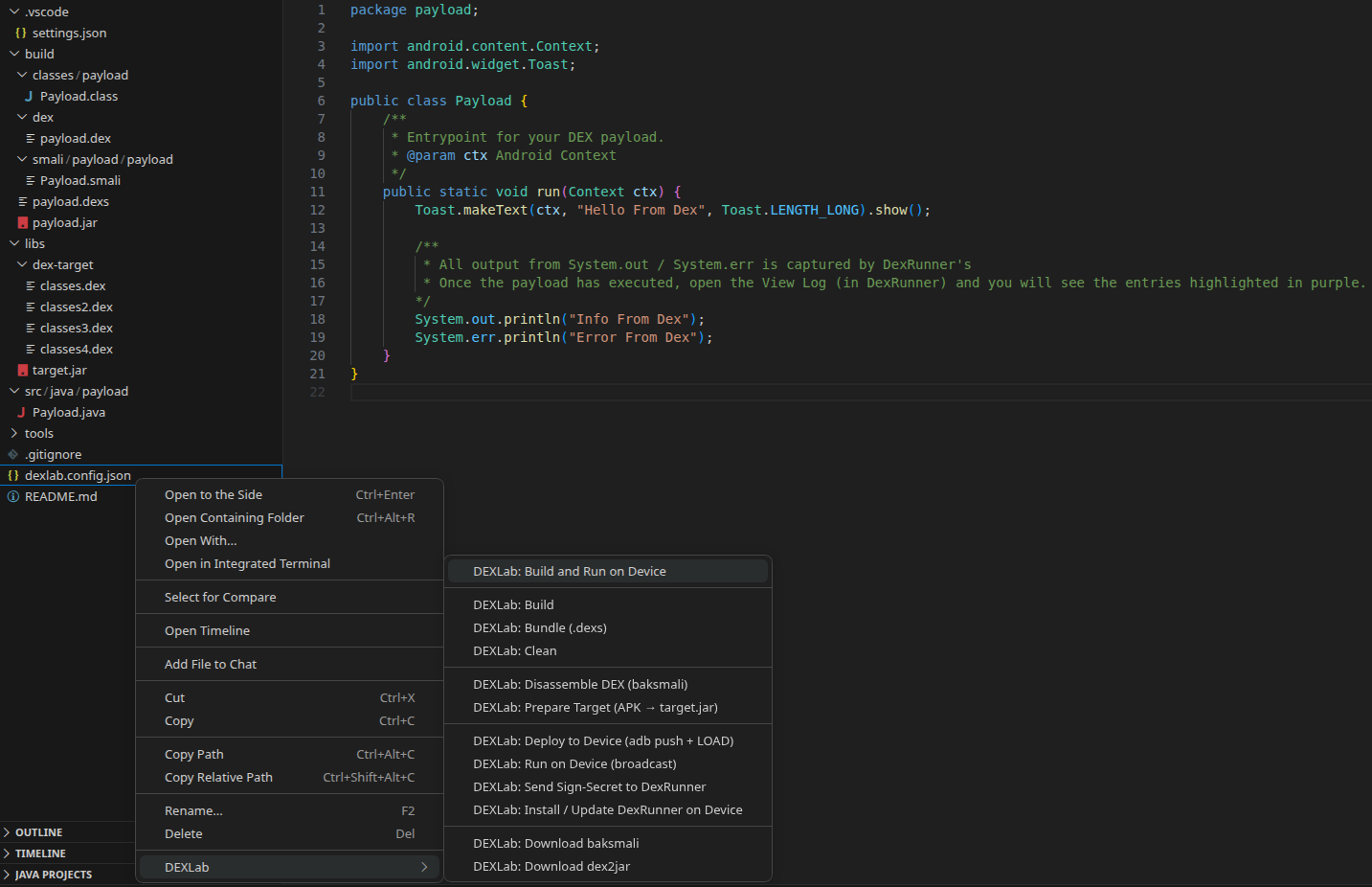
Task: Click Copy Path menu entry
Action: [289, 754]
